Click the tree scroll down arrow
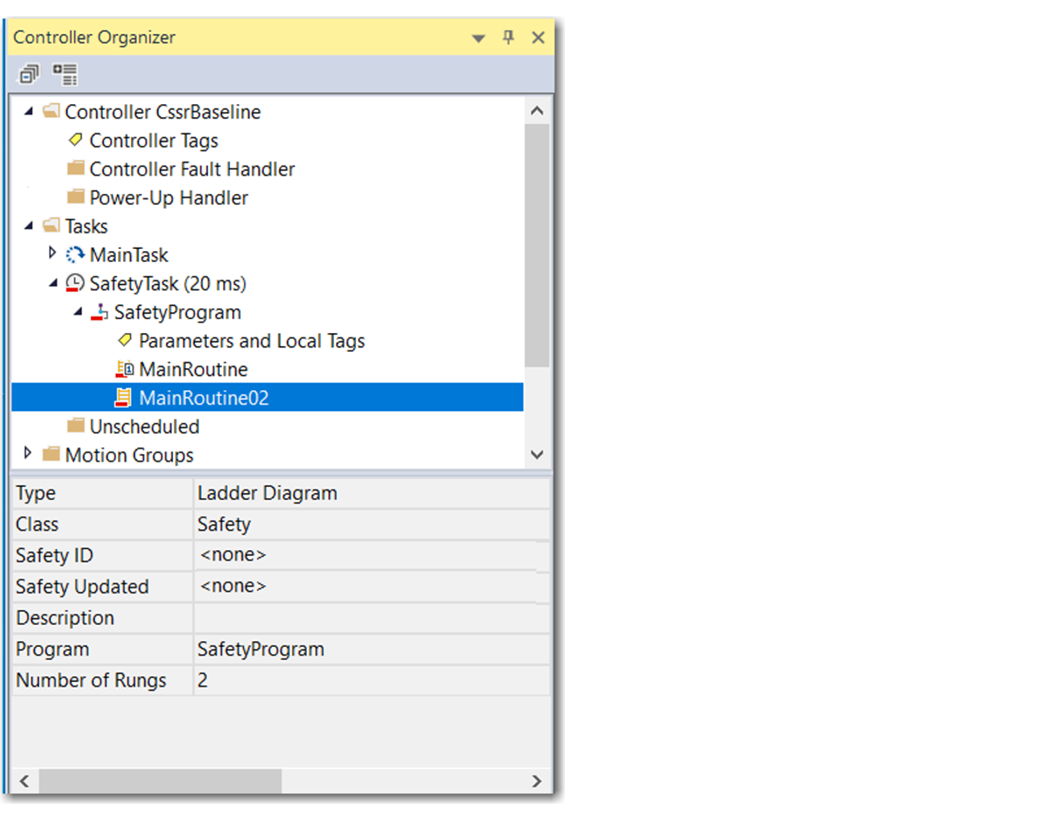Screen dimensions: 1040x814 [x=537, y=454]
